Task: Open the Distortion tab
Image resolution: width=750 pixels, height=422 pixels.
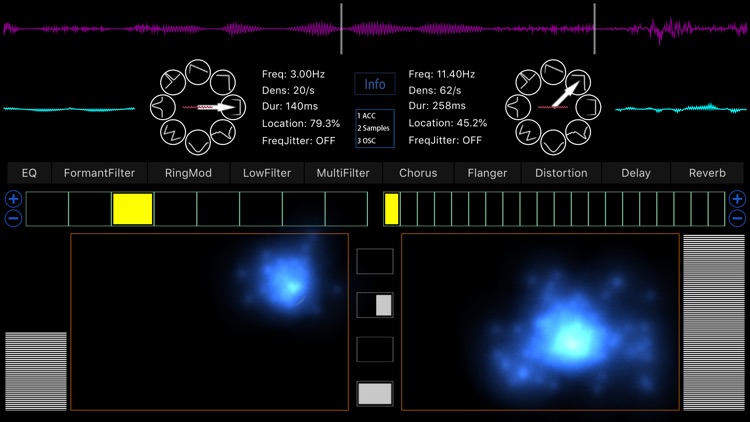Action: (x=561, y=173)
